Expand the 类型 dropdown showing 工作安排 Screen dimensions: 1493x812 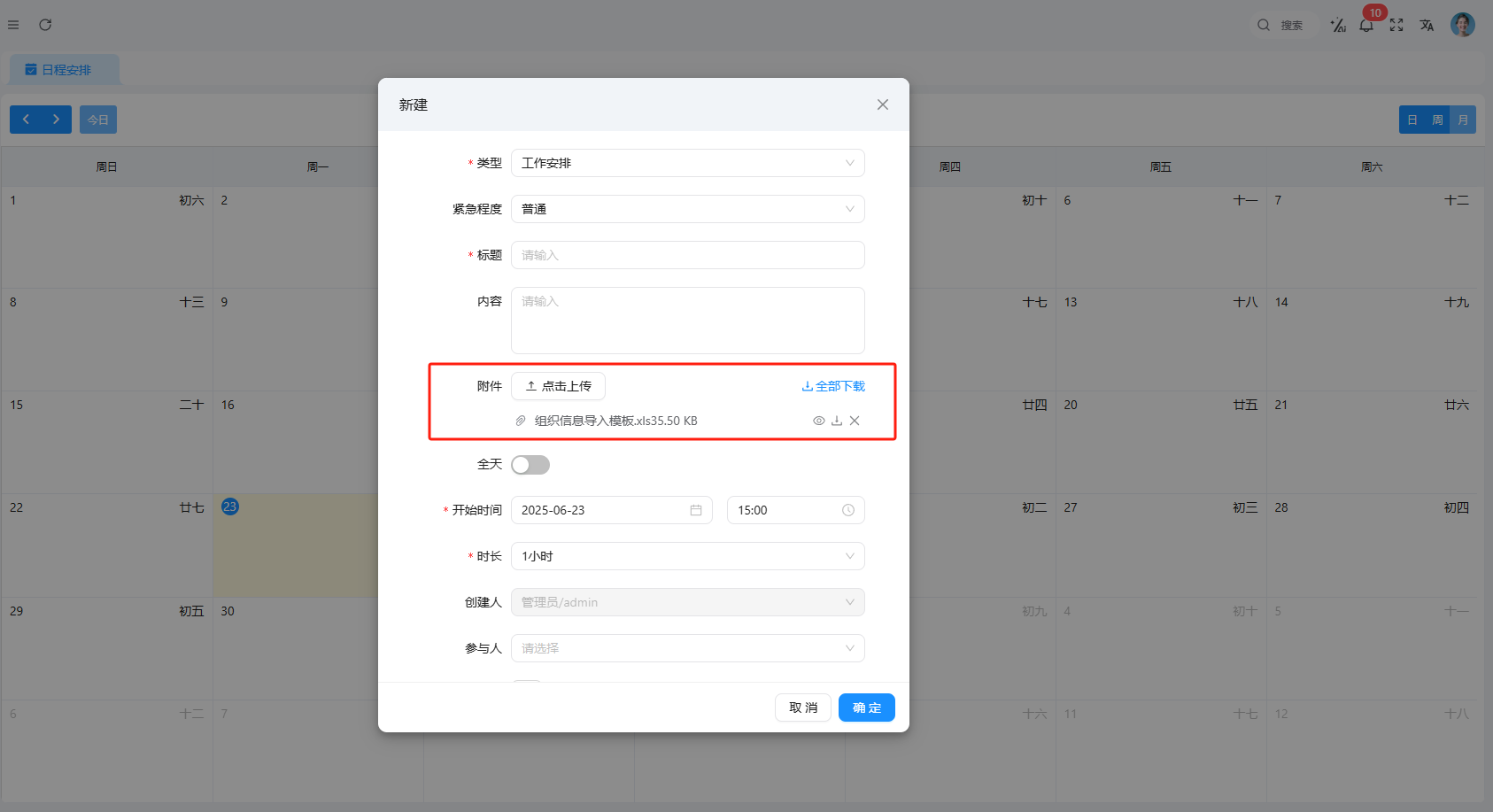pyautogui.click(x=688, y=163)
